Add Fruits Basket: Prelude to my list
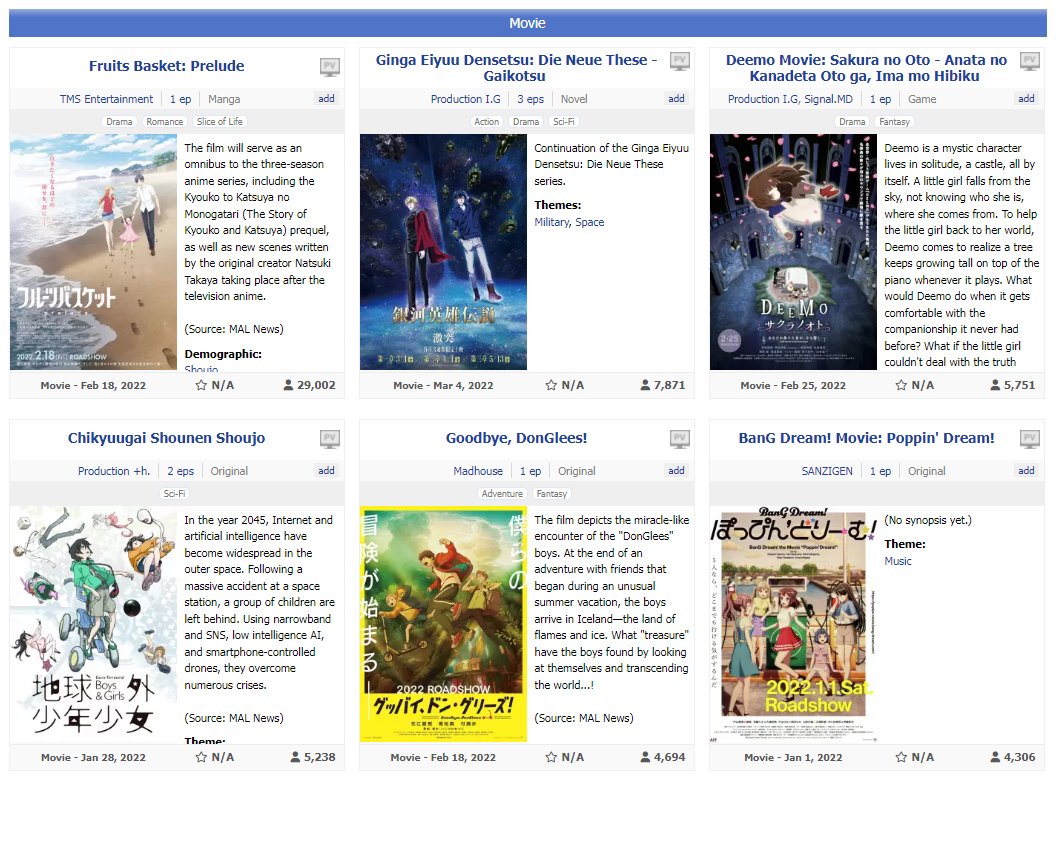The height and width of the screenshot is (852, 1056). (326, 98)
